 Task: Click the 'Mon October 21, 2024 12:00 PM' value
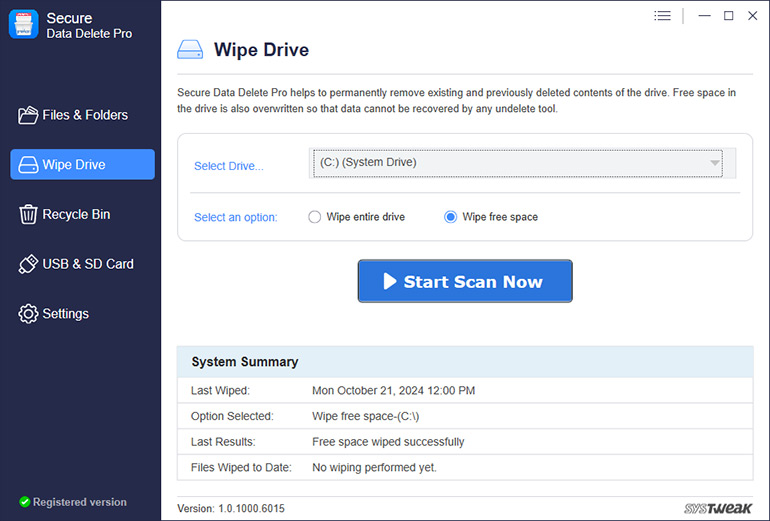coord(393,390)
